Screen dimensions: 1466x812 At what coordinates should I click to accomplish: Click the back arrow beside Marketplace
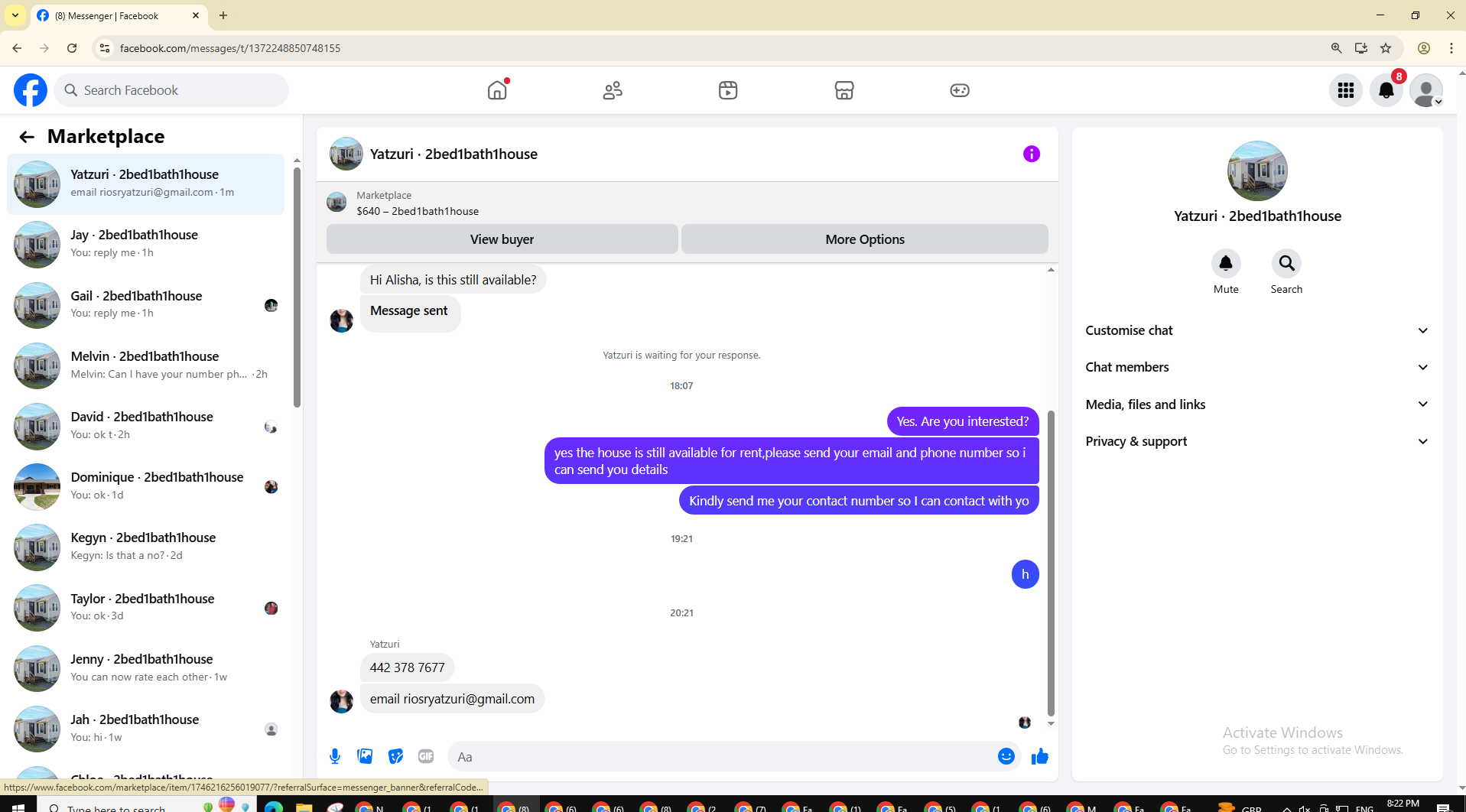[x=27, y=137]
